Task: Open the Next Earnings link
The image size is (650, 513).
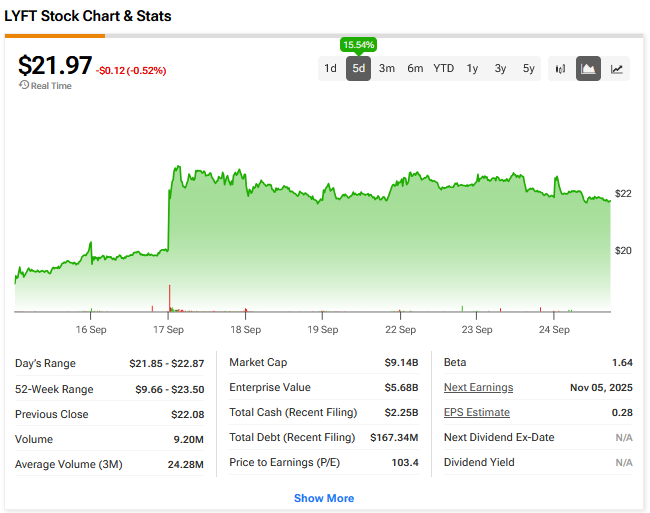Action: tap(478, 387)
